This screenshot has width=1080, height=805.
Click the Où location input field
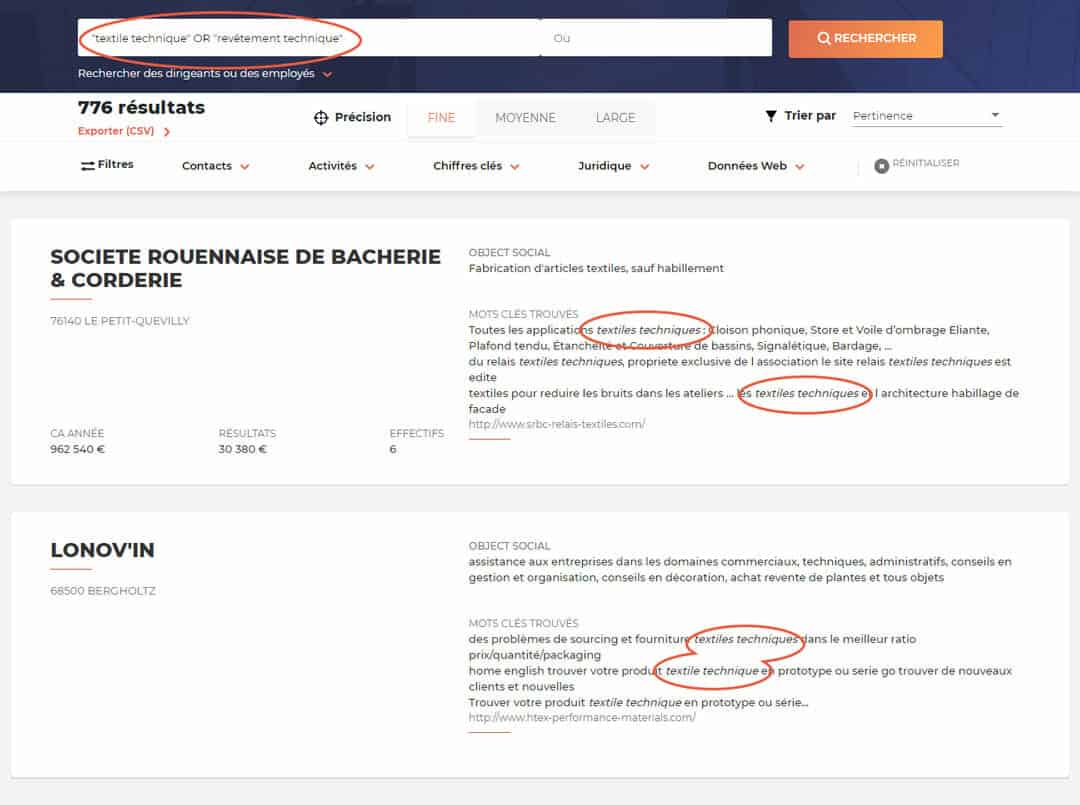coord(656,38)
